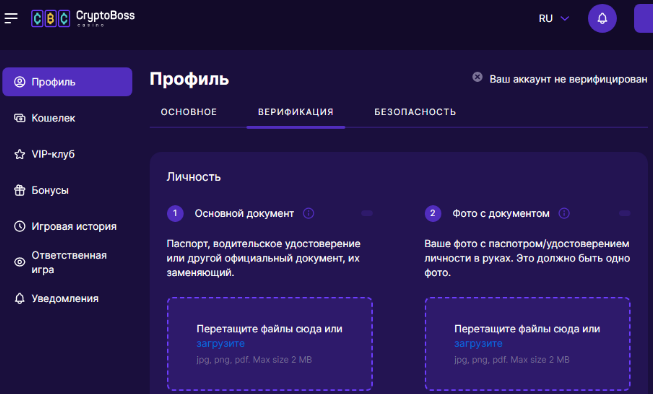The height and width of the screenshot is (394, 653).
Task: Click the status pill next to Основной документ
Action: 367,213
